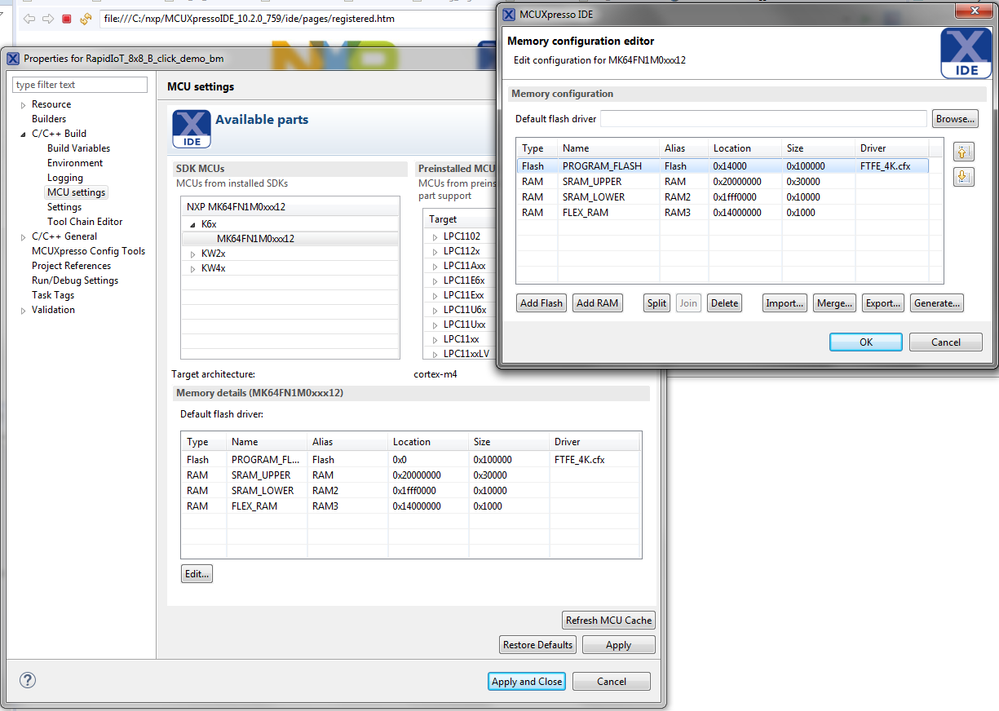
Task: Expand the LPC112x target node
Action: click(x=435, y=252)
